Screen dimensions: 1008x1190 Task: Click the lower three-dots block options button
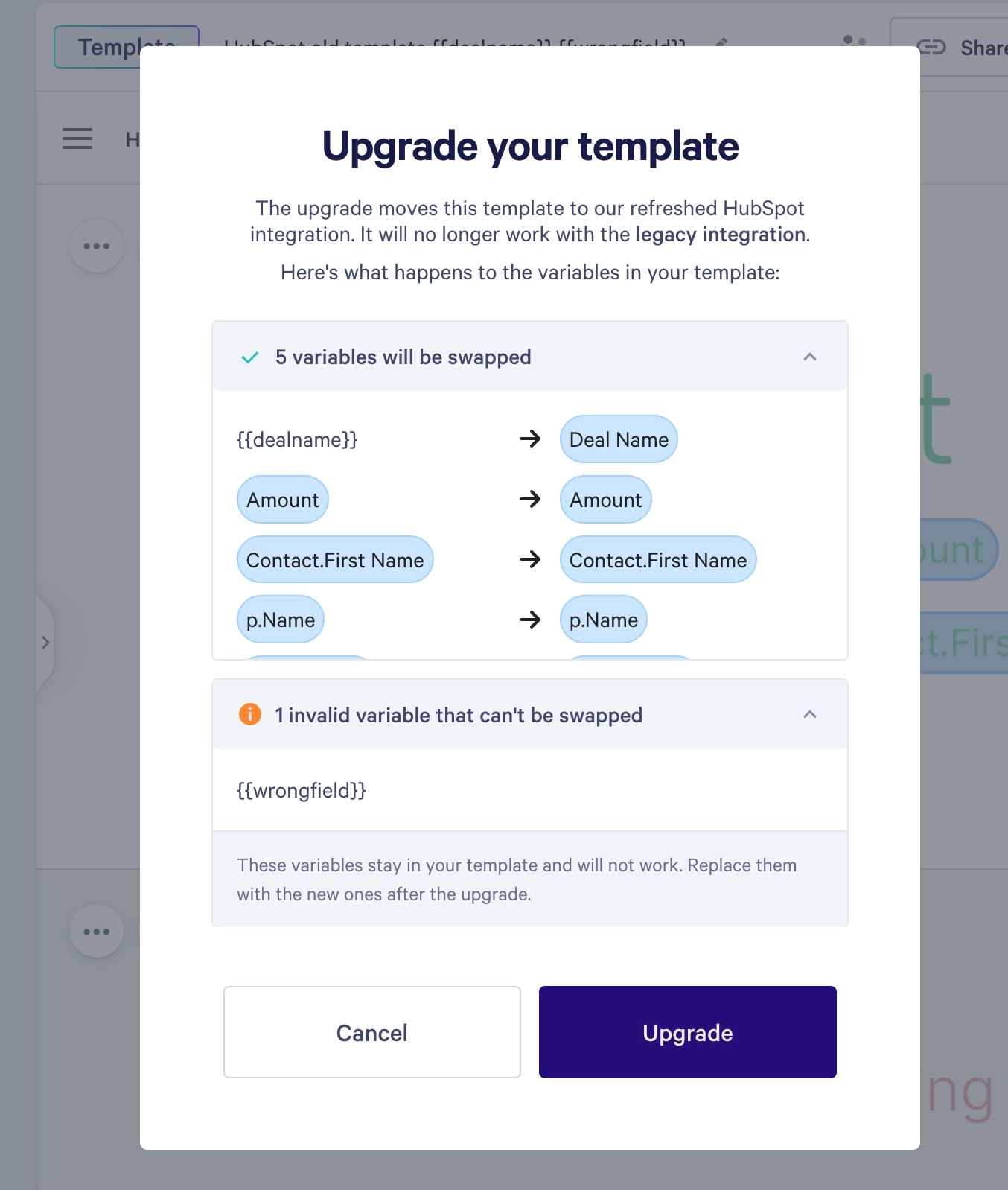point(97,932)
